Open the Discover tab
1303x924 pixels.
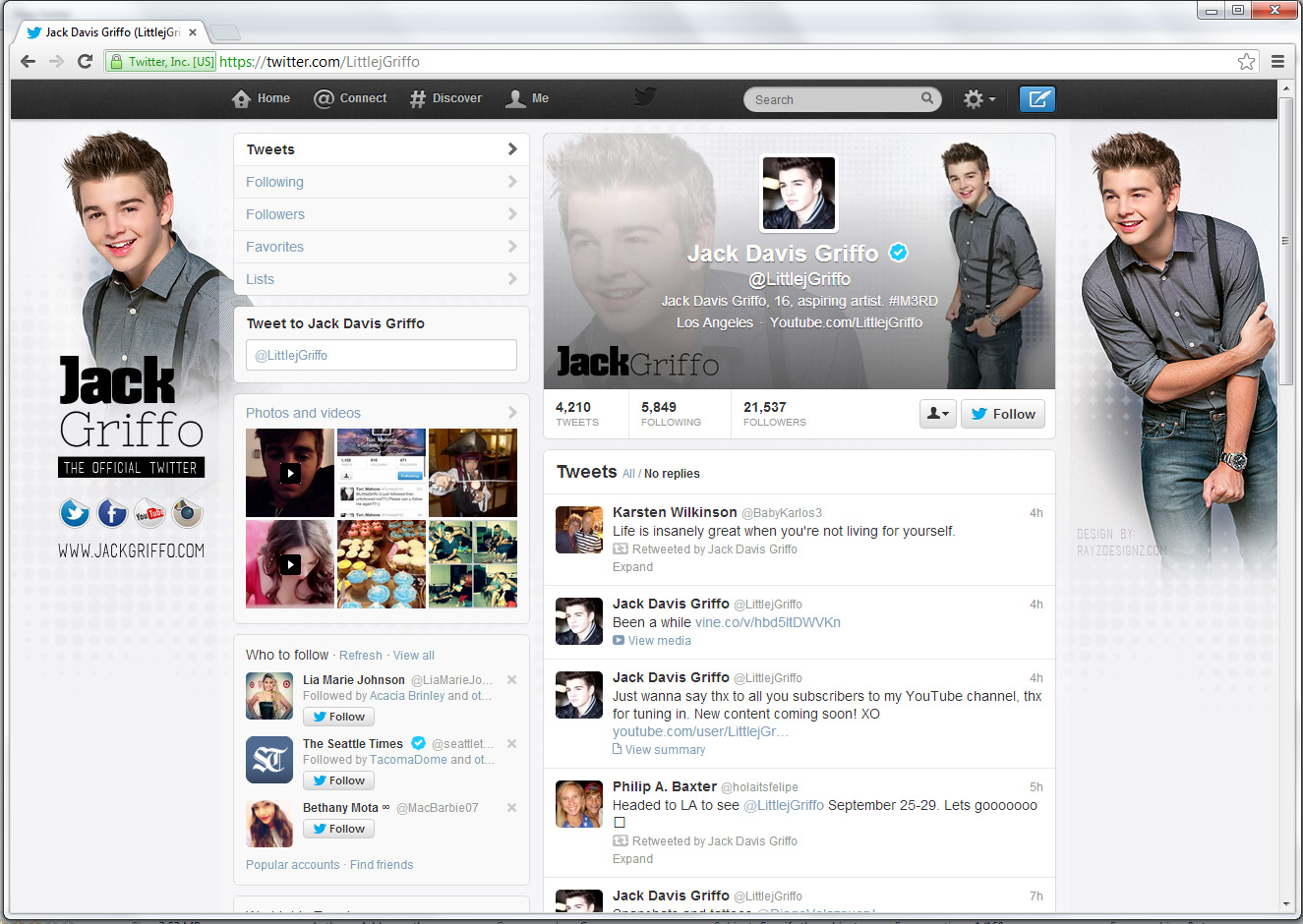445,98
